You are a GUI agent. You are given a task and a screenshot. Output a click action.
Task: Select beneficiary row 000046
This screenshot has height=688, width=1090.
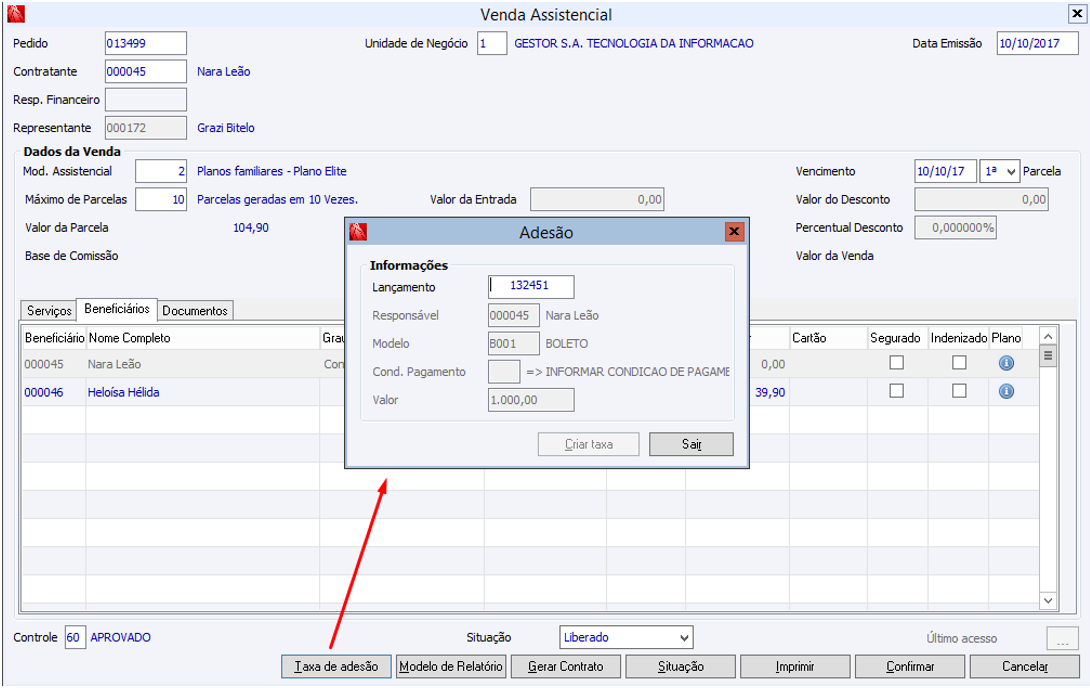(x=531, y=392)
